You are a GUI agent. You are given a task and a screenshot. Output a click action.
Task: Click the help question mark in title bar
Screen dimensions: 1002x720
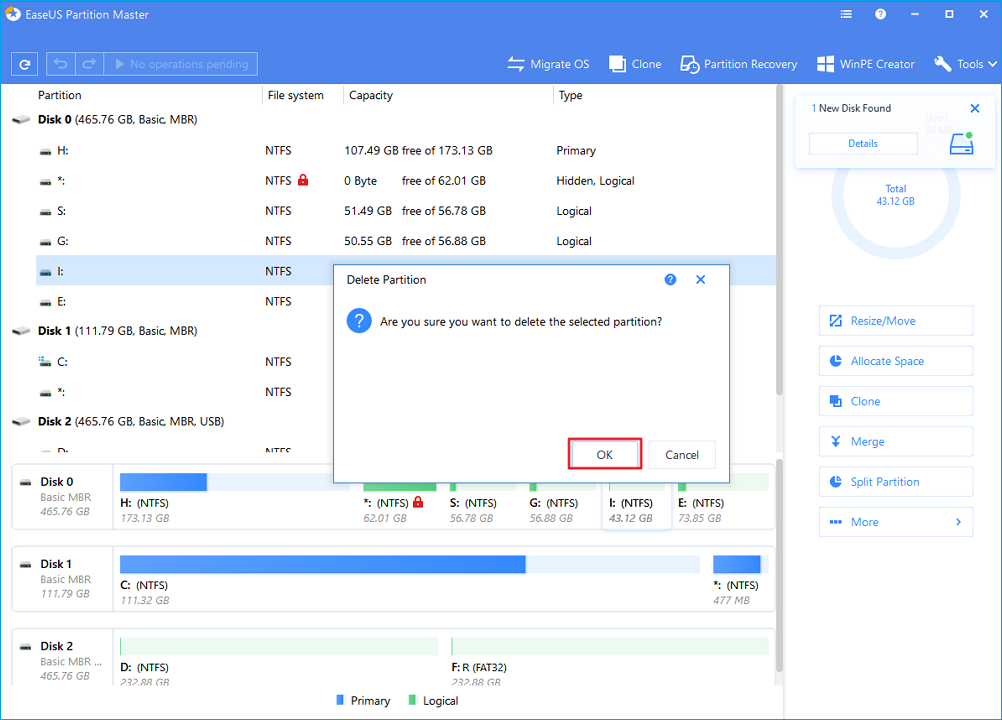click(x=881, y=14)
